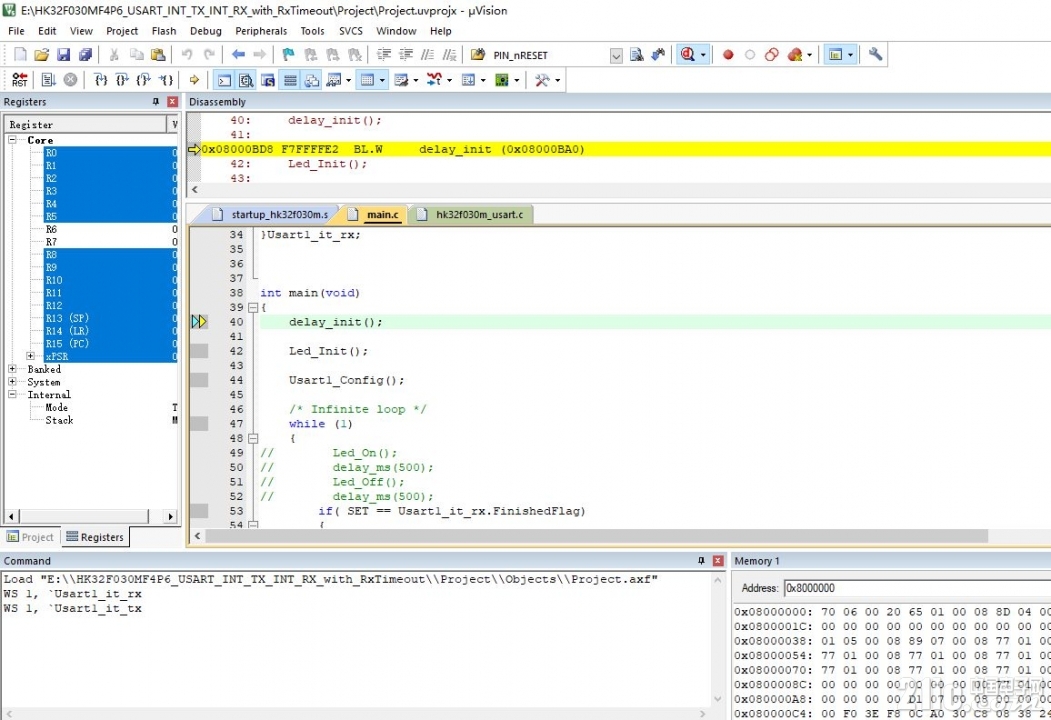The width and height of the screenshot is (1051, 720).
Task: Click the Usart1_Config(); line in main.c
Action: [x=347, y=380]
